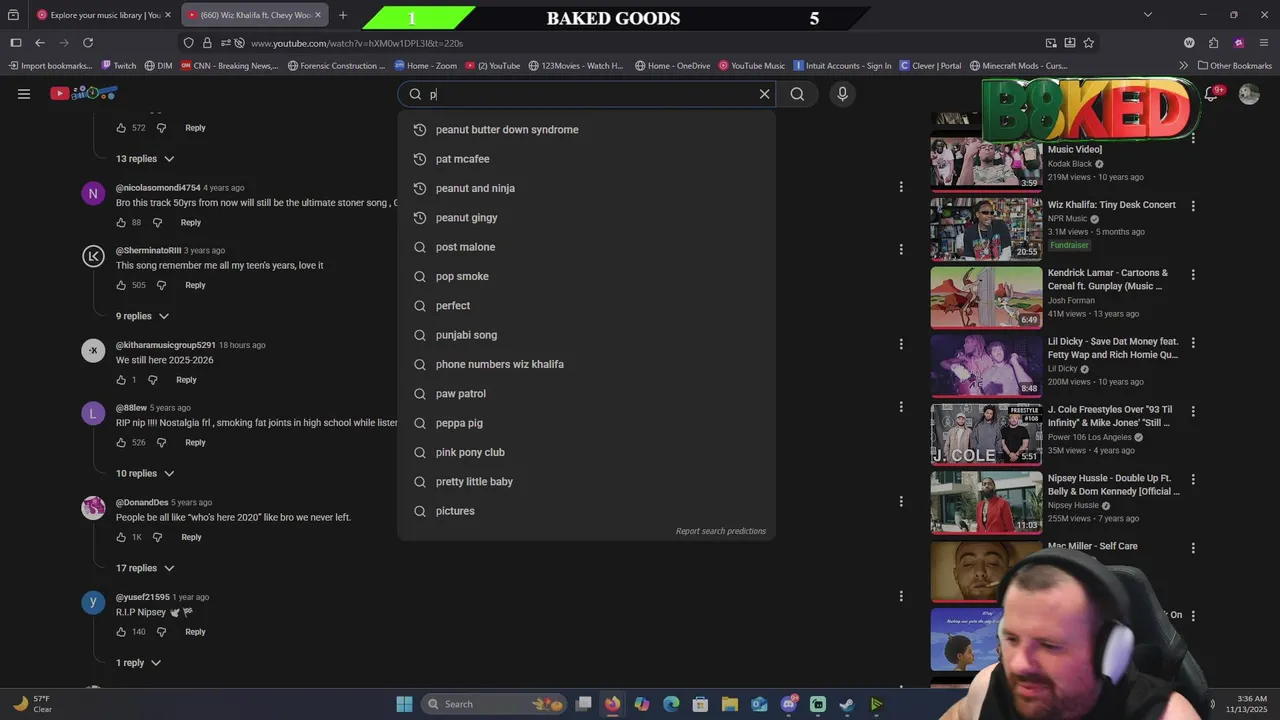1280x720 pixels.
Task: Open Steam from the taskbar
Action: coord(847,704)
